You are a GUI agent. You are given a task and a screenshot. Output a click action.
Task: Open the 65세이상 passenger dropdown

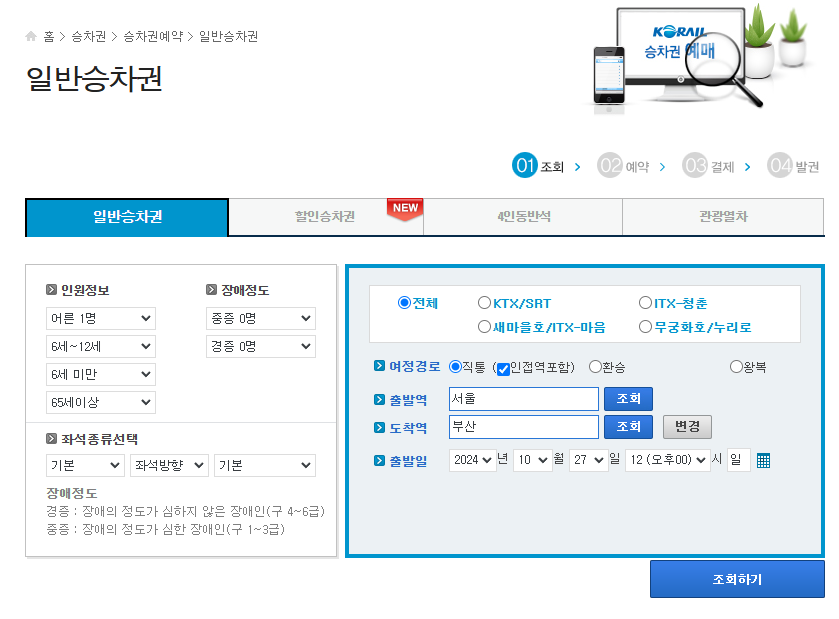pos(100,402)
